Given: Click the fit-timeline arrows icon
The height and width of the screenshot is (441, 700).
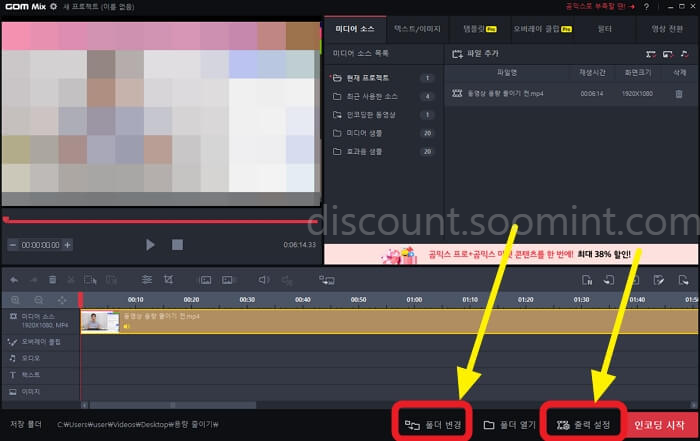Looking at the screenshot, I should (x=62, y=300).
